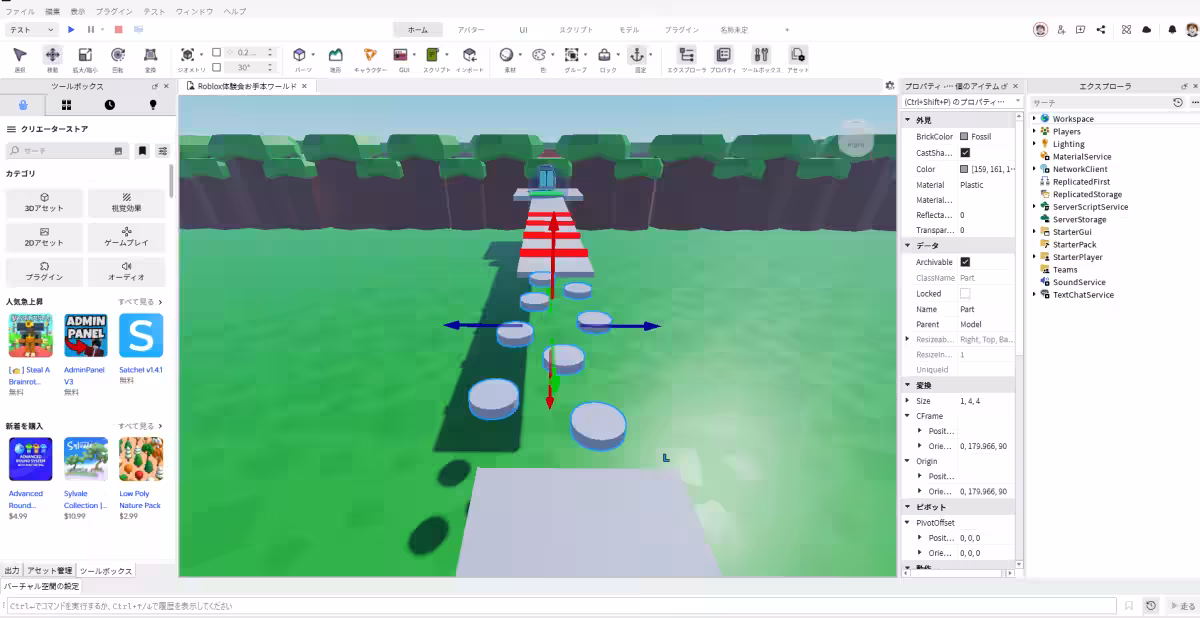Show the エクスプローラ panel via toolbar icon
Viewport: 1200px width, 618px height.
686,55
